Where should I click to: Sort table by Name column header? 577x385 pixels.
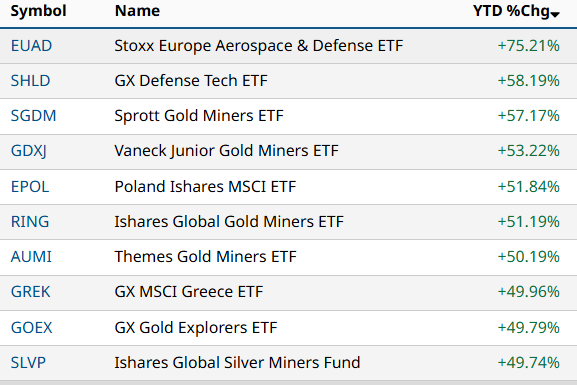tap(137, 11)
